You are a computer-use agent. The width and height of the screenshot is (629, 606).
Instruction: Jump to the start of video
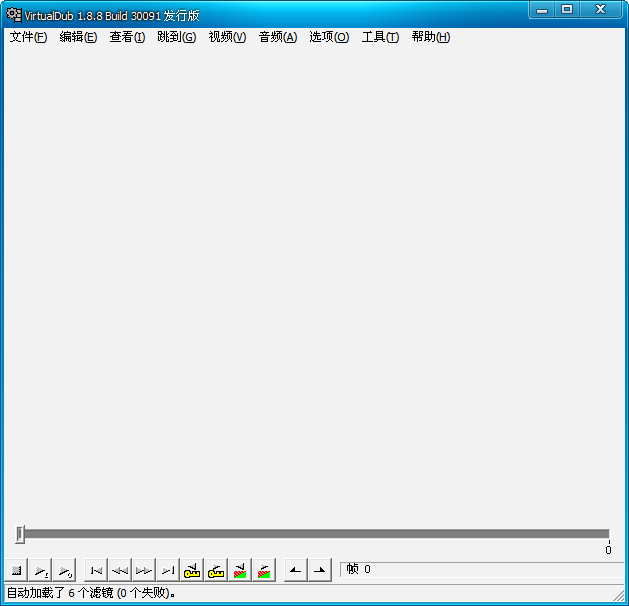click(96, 571)
